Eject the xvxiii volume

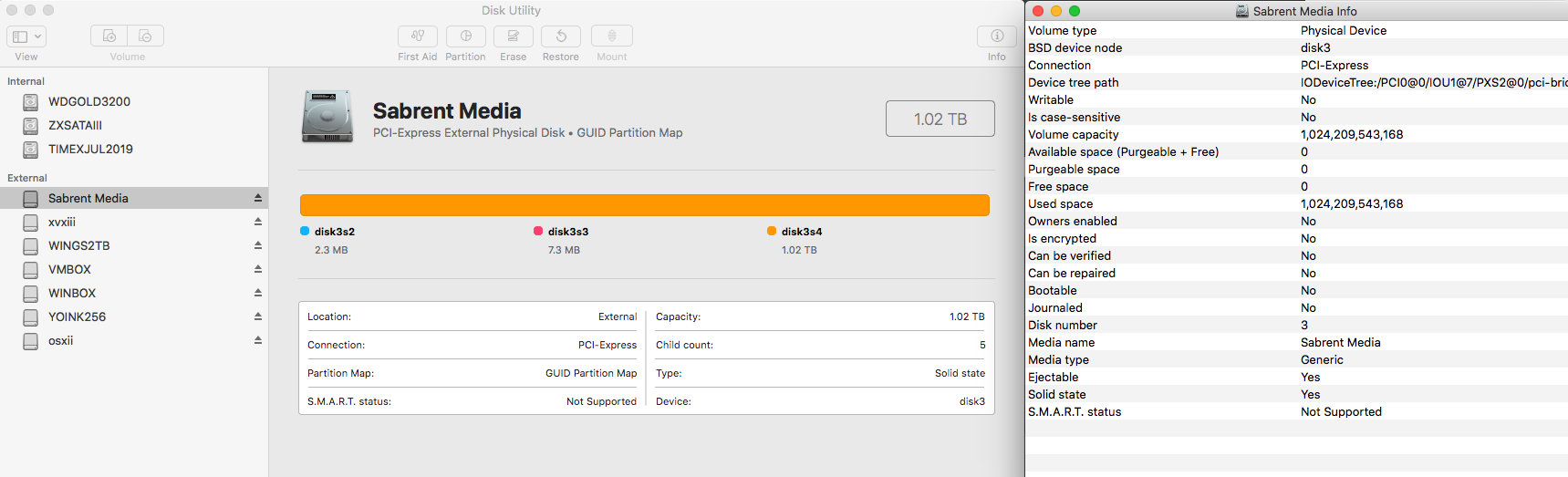pos(258,222)
